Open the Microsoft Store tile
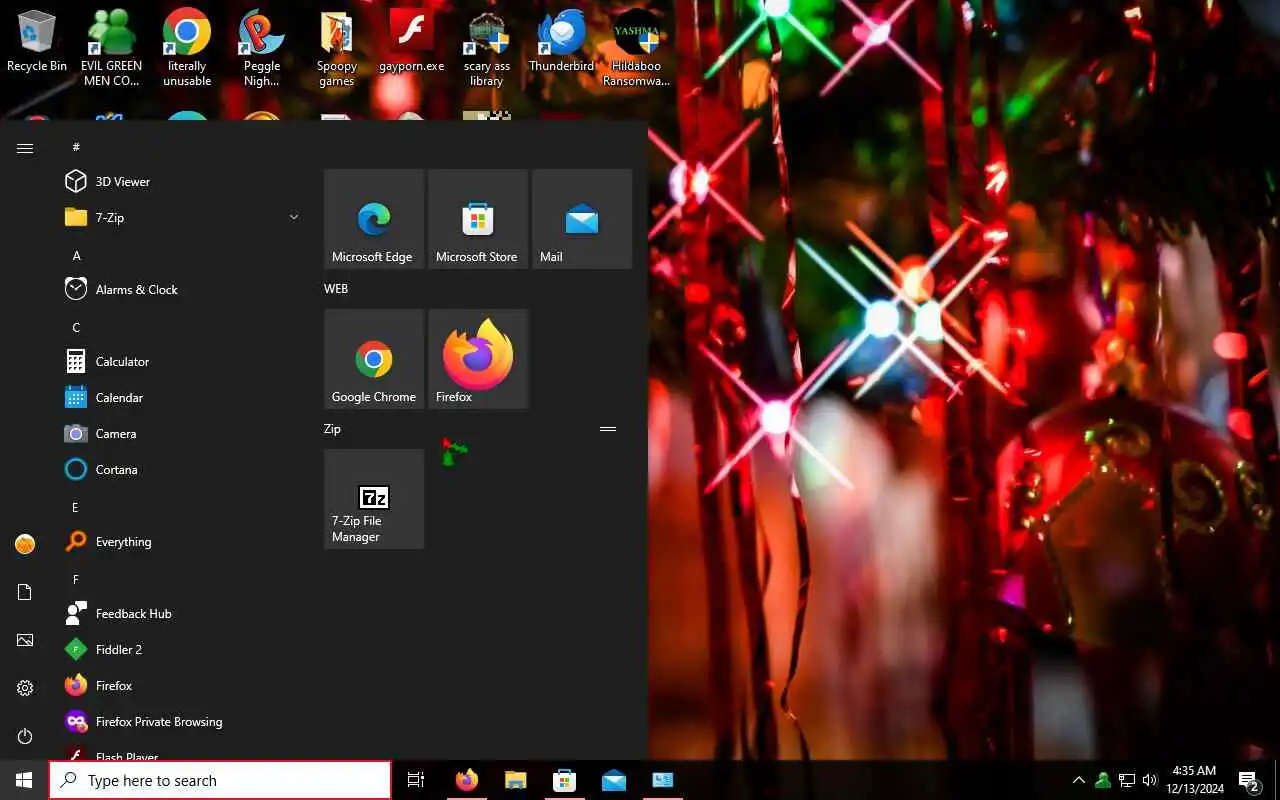 [478, 219]
